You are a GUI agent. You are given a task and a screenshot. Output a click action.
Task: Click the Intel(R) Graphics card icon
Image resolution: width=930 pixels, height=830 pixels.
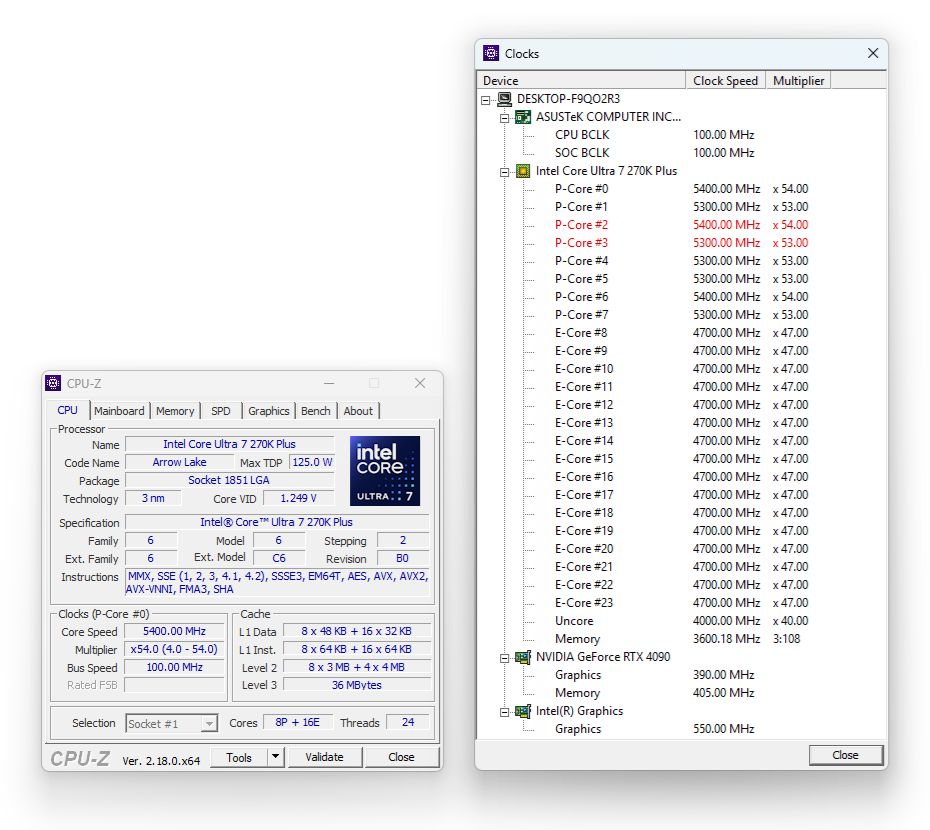tap(523, 711)
